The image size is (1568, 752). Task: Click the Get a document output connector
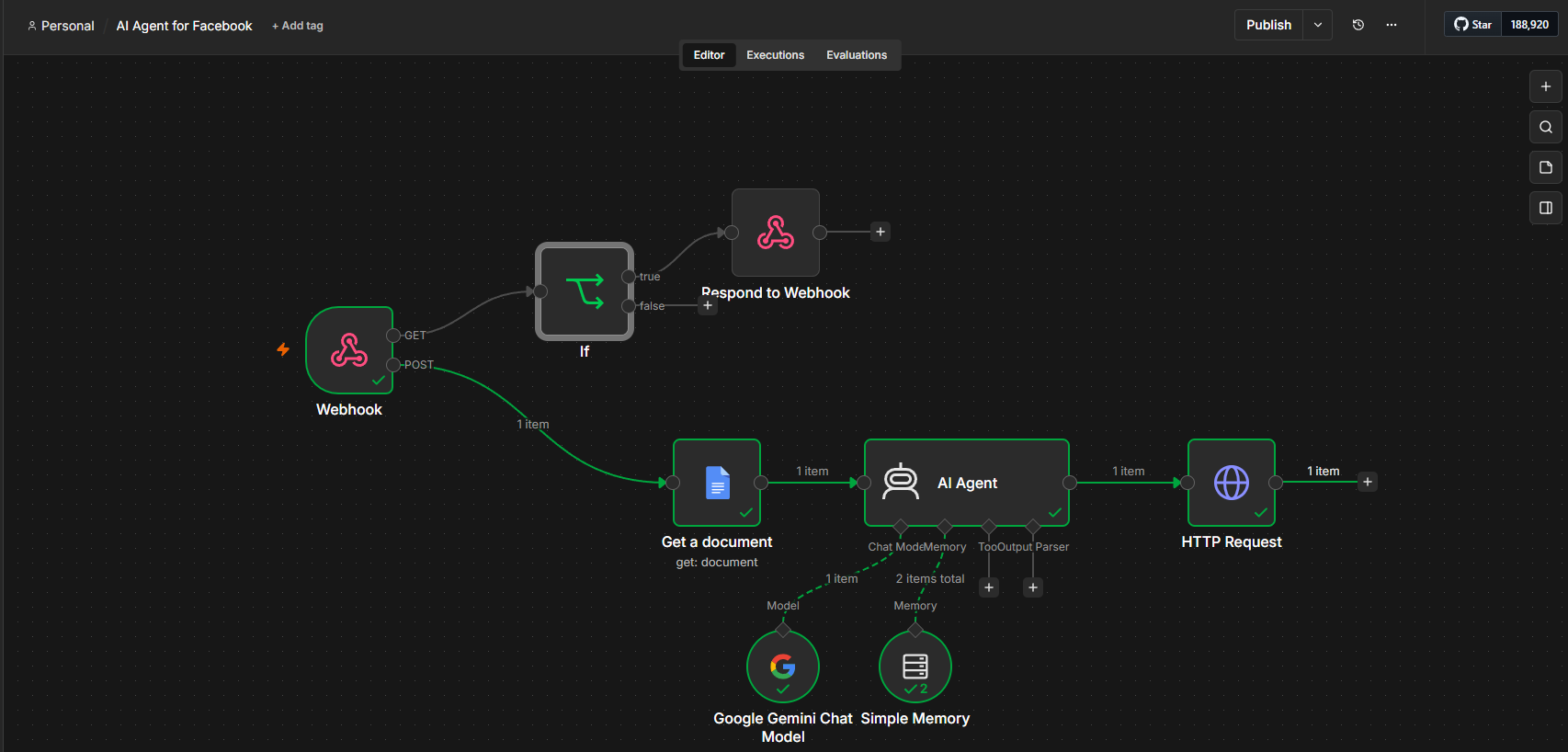coord(761,483)
